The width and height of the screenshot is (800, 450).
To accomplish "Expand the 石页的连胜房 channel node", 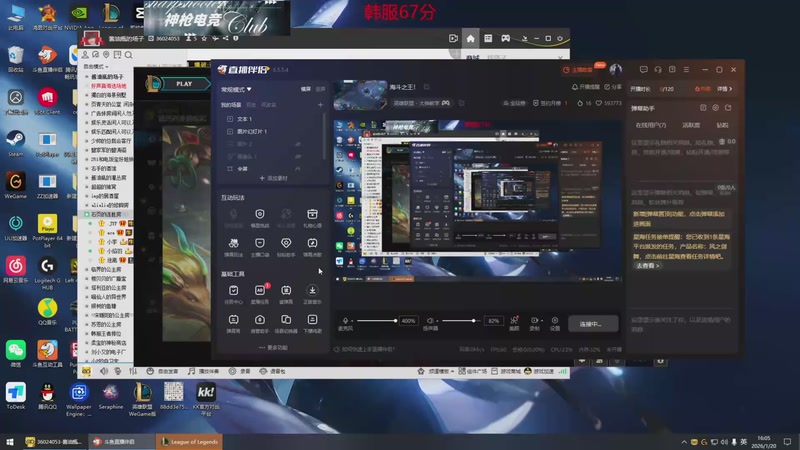I will pos(87,214).
